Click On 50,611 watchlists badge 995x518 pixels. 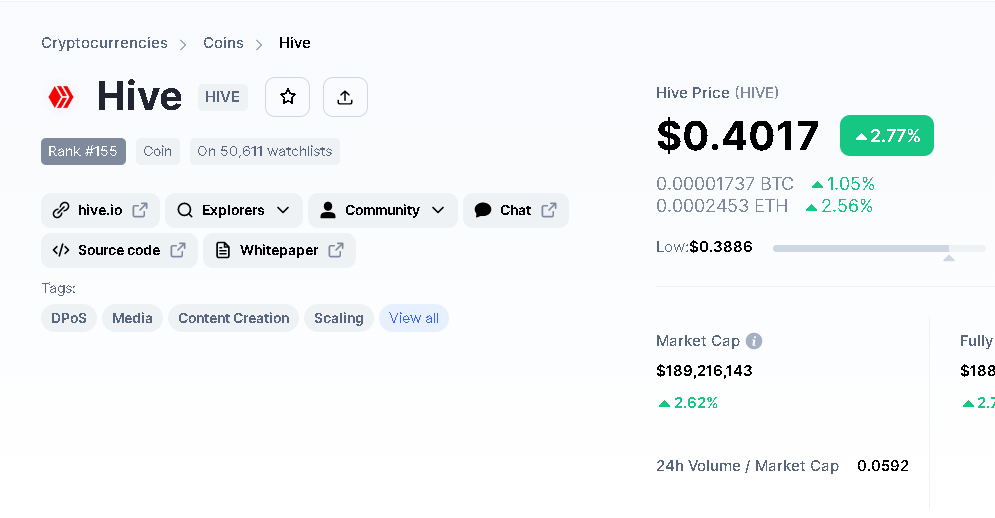click(x=265, y=151)
